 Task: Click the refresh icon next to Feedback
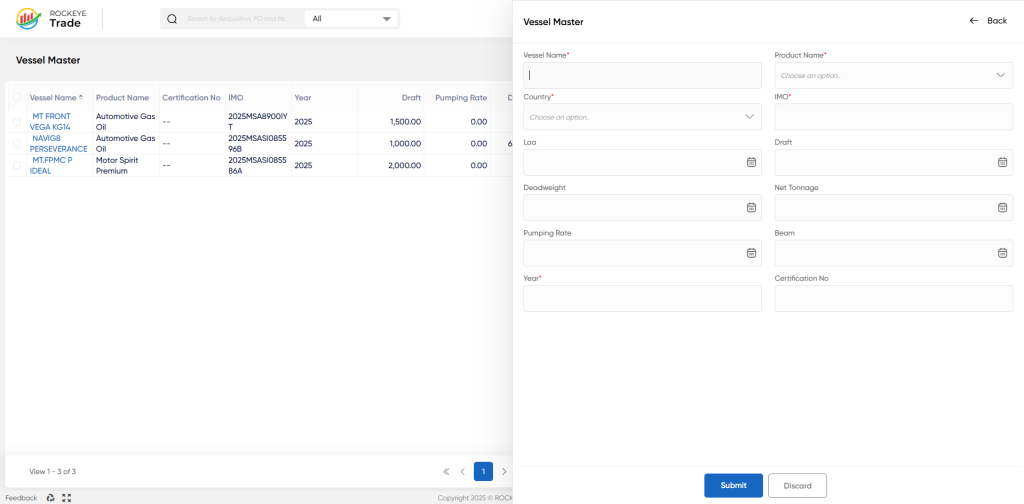pyautogui.click(x=50, y=497)
